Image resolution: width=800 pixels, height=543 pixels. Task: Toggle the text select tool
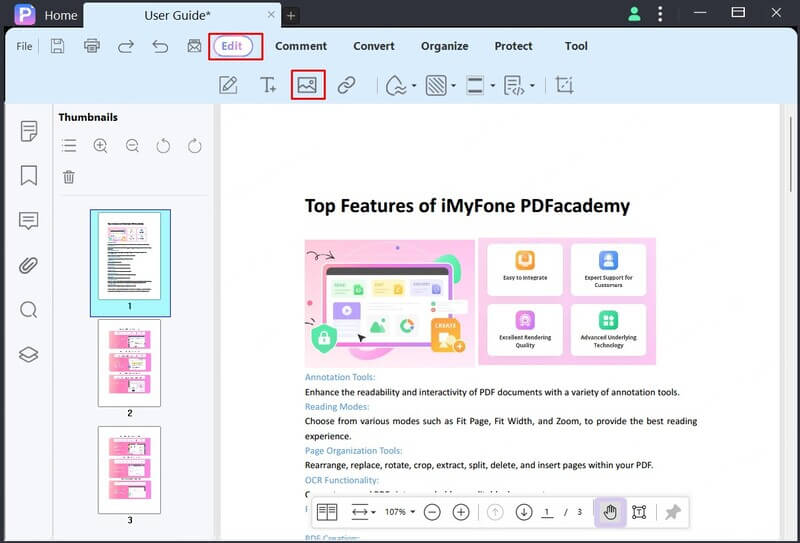(x=639, y=512)
